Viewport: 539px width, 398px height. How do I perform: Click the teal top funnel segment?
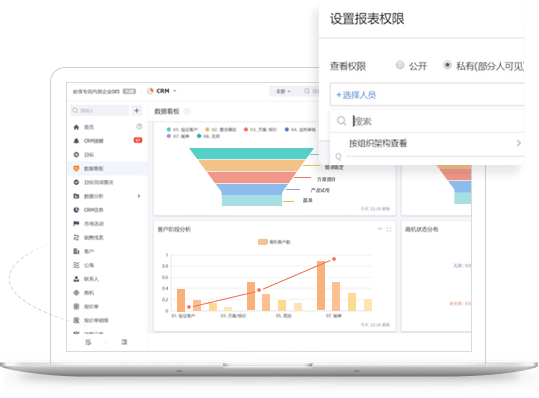coord(251,153)
